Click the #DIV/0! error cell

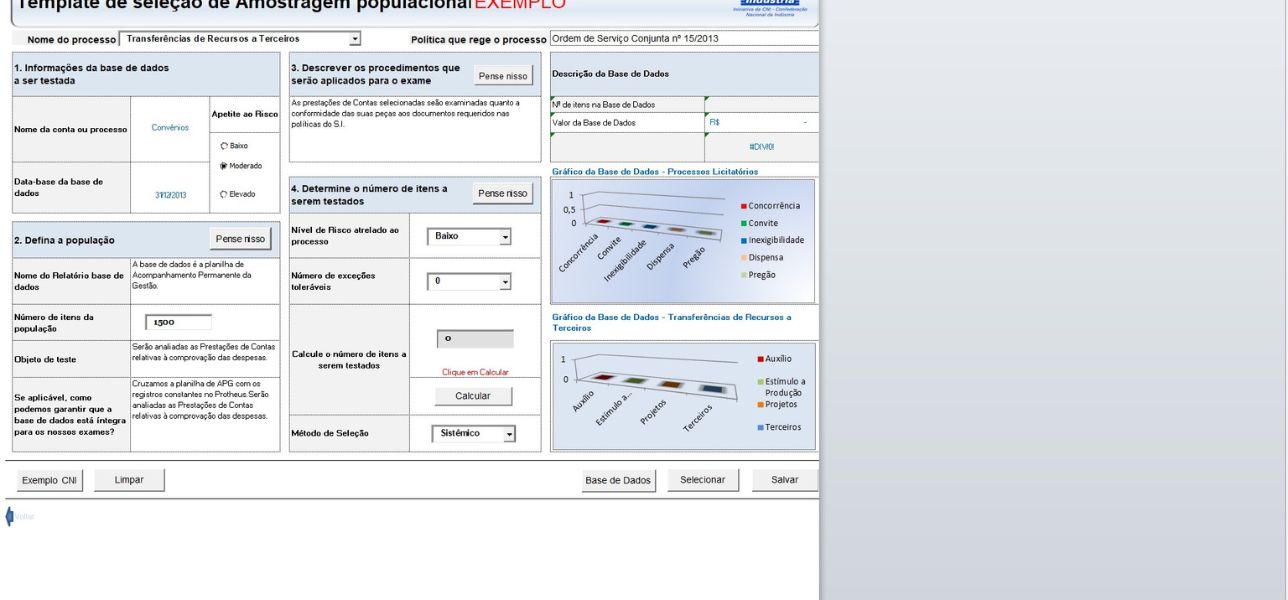[762, 146]
